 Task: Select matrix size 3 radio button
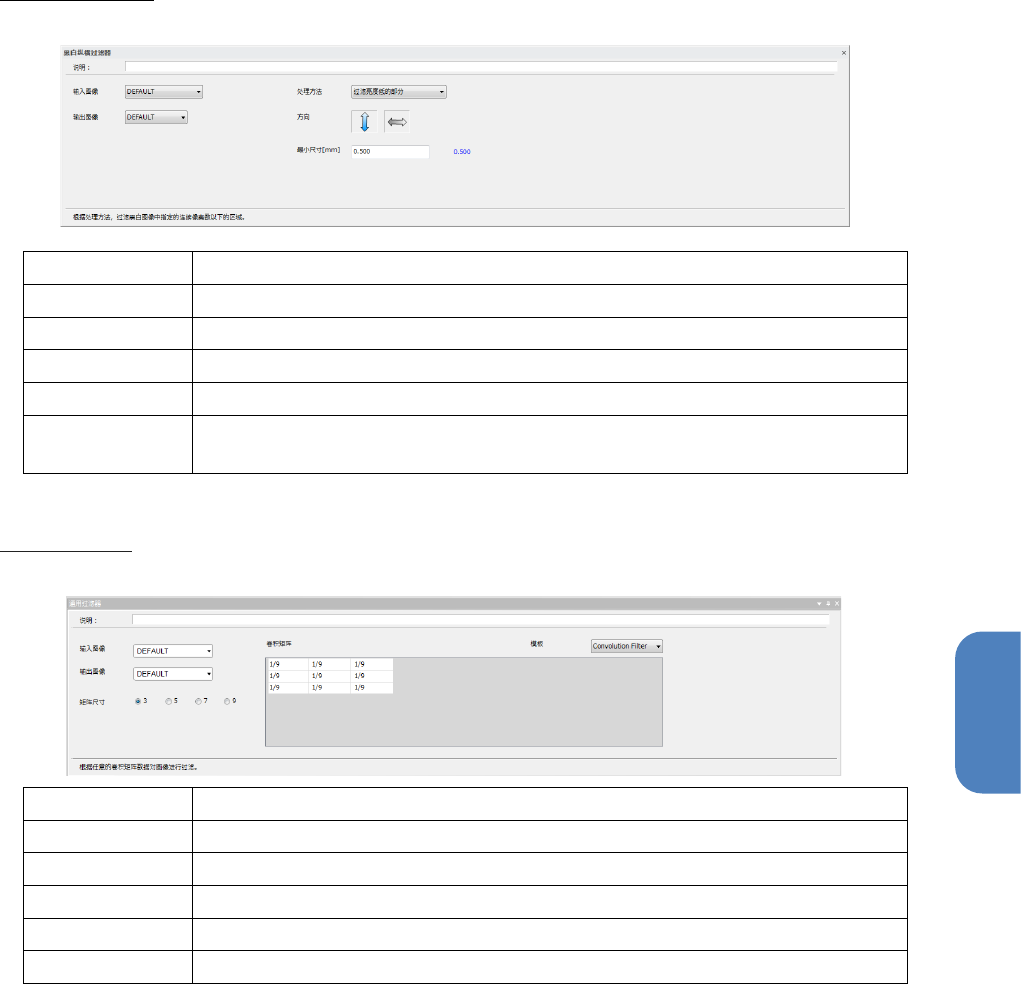[x=138, y=701]
